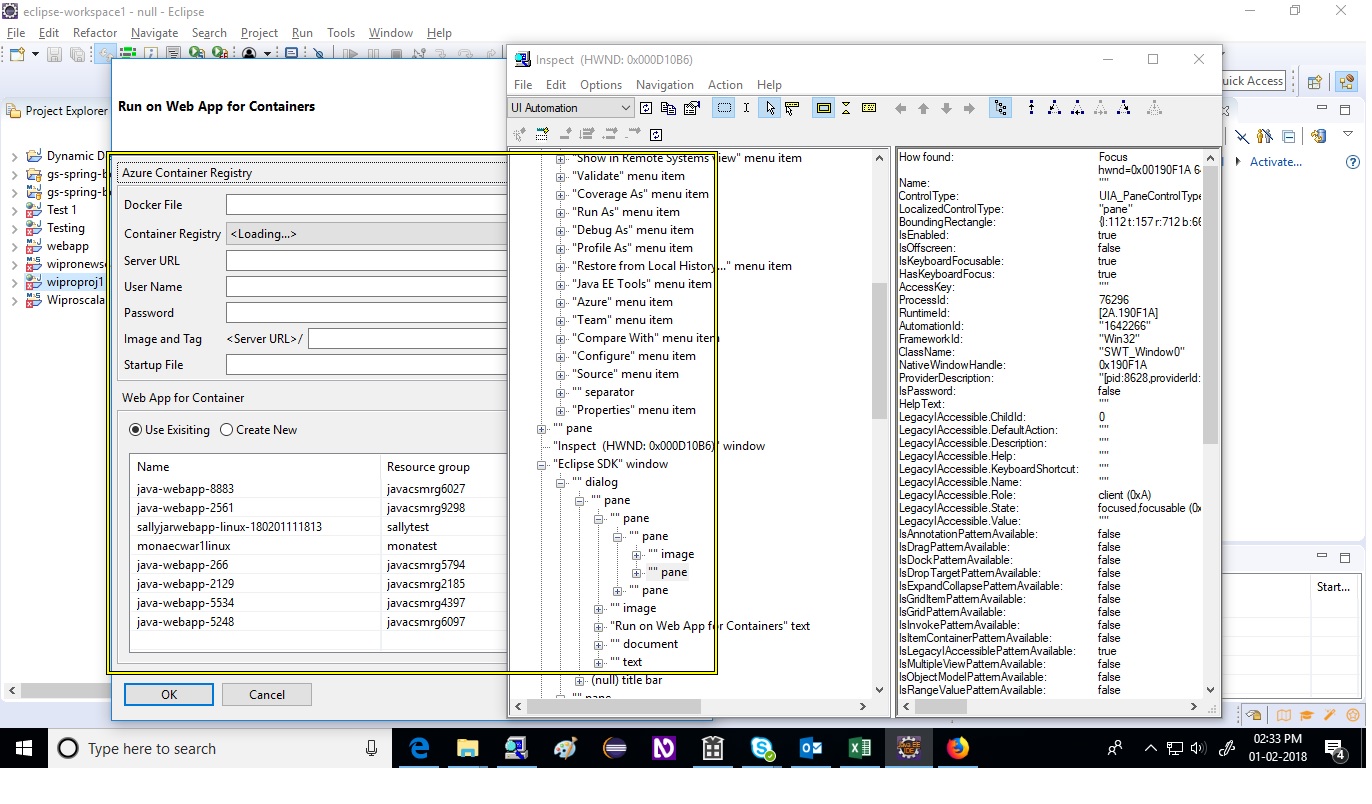
Task: Open the Refactor menu in Eclipse
Action: 95,32
